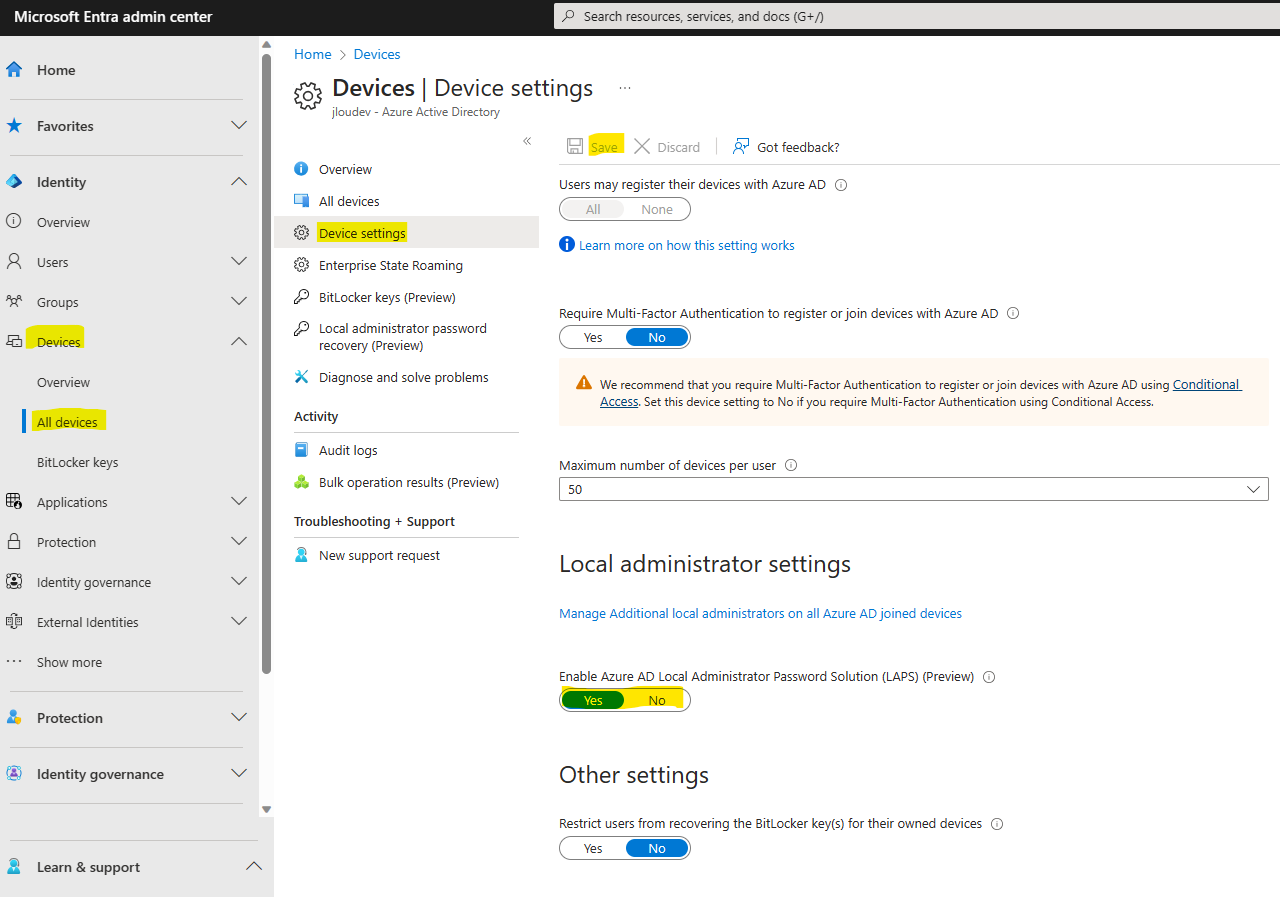Image resolution: width=1280 pixels, height=897 pixels.
Task: Click the Users person icon
Action: pos(14,262)
